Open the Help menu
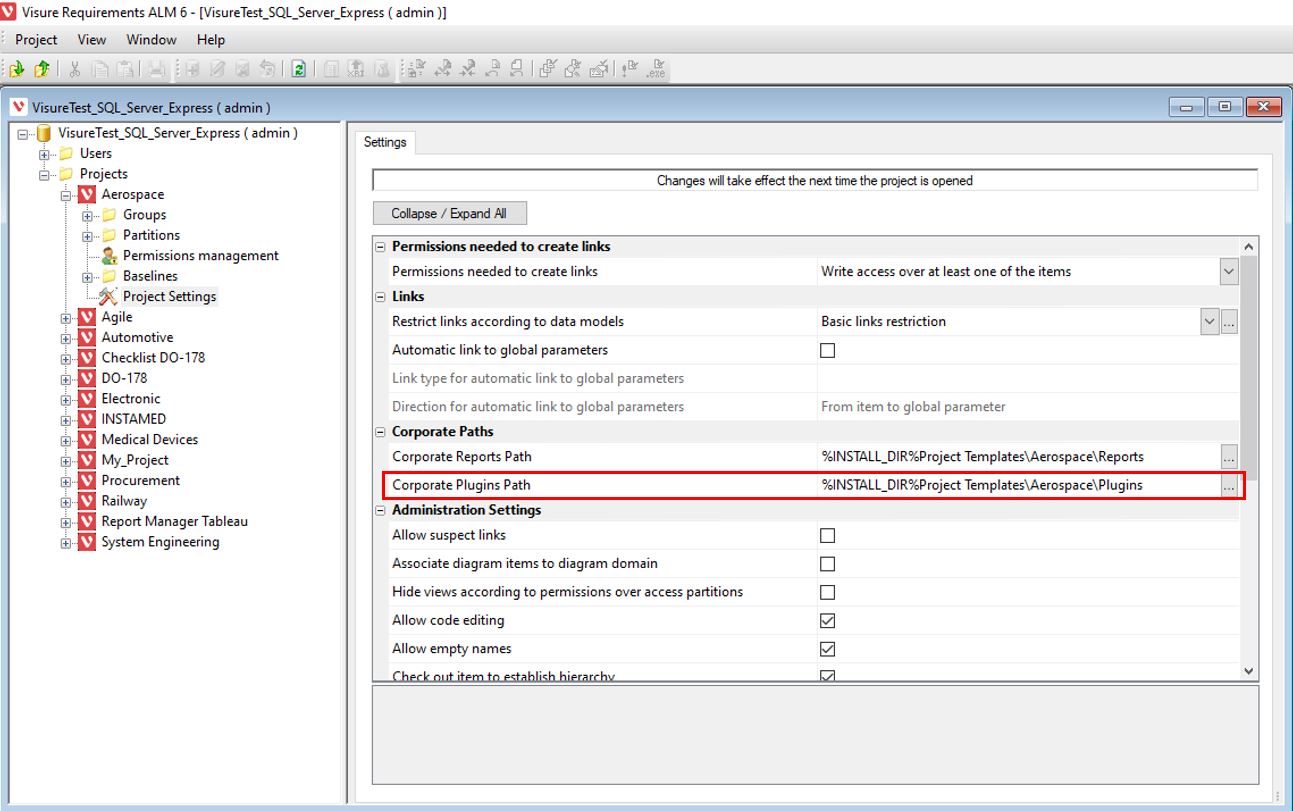1293x811 pixels. (211, 40)
